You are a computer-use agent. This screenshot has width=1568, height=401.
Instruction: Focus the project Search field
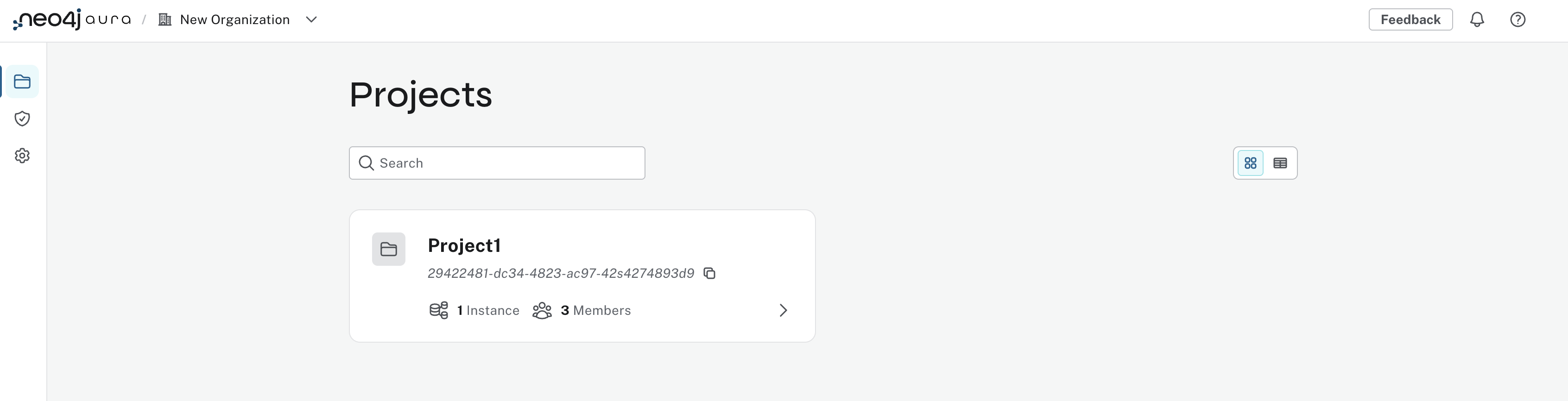click(x=497, y=163)
